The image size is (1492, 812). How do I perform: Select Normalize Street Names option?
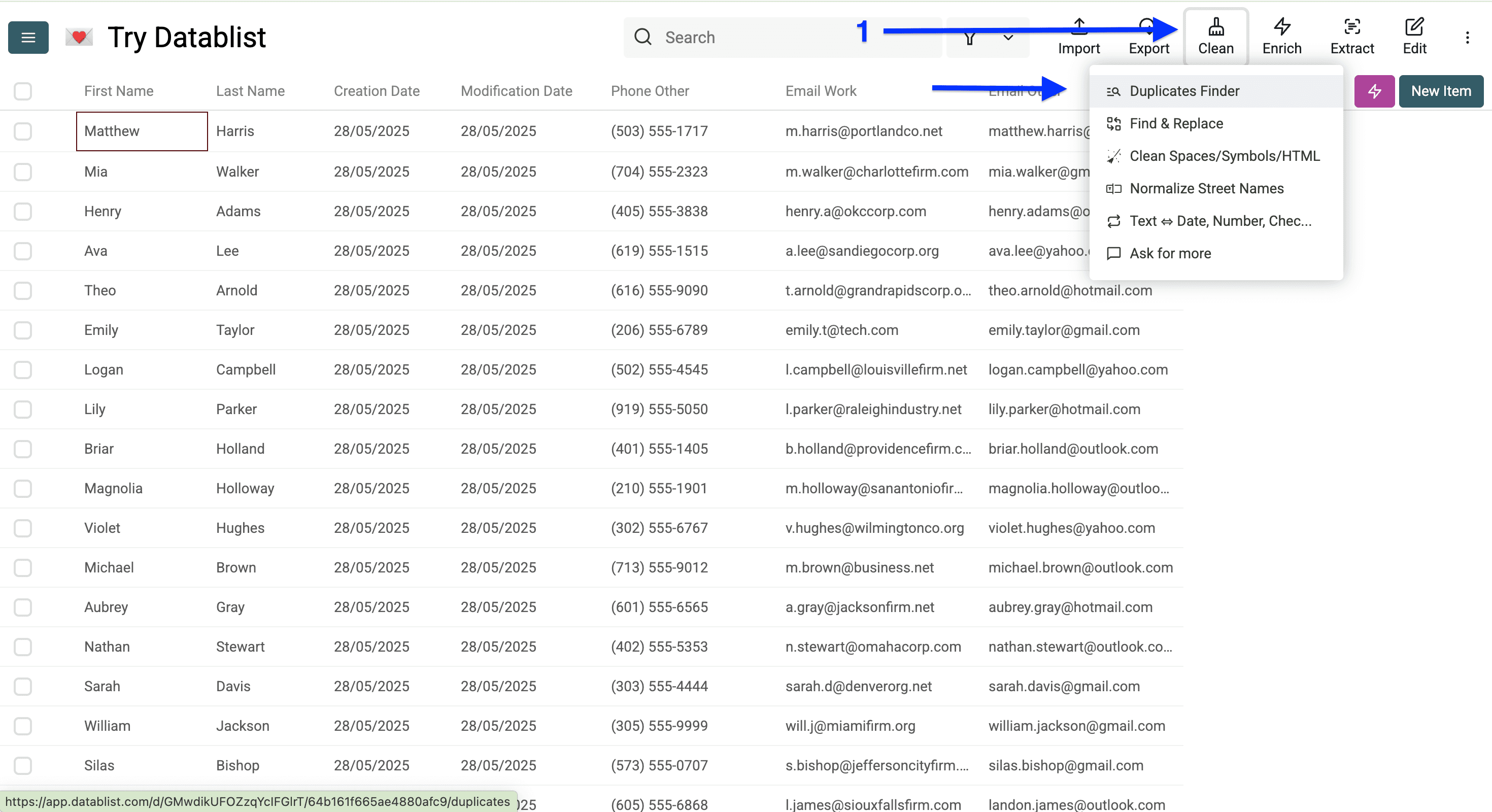coord(1206,188)
